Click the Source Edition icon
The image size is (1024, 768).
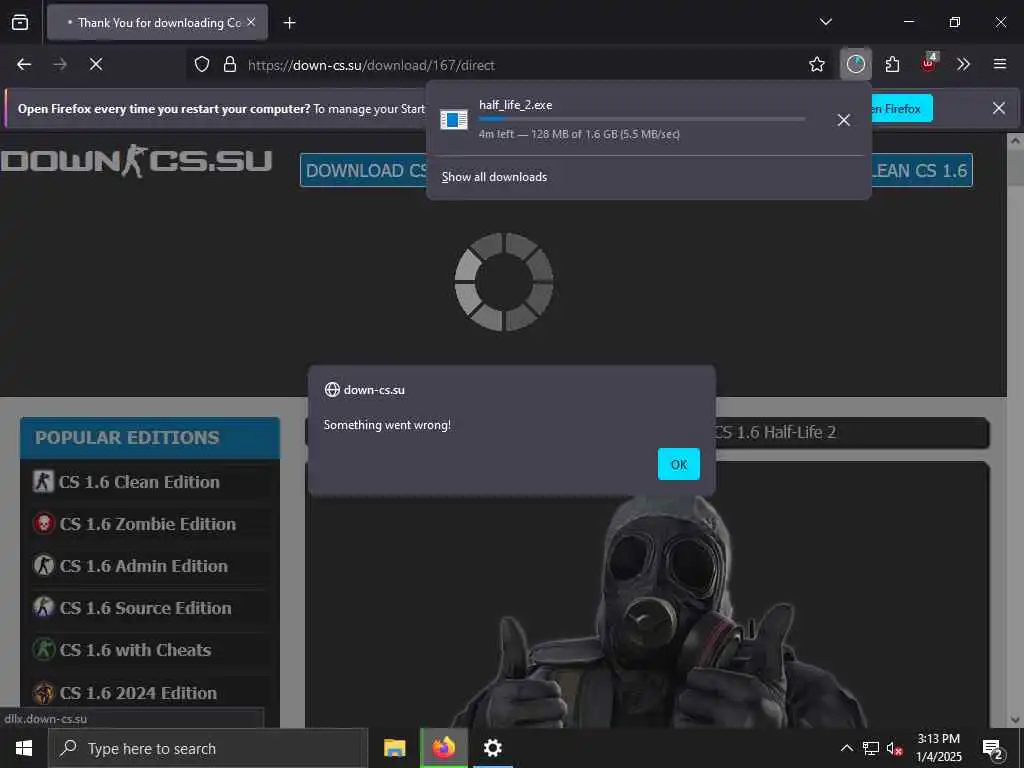(44, 608)
